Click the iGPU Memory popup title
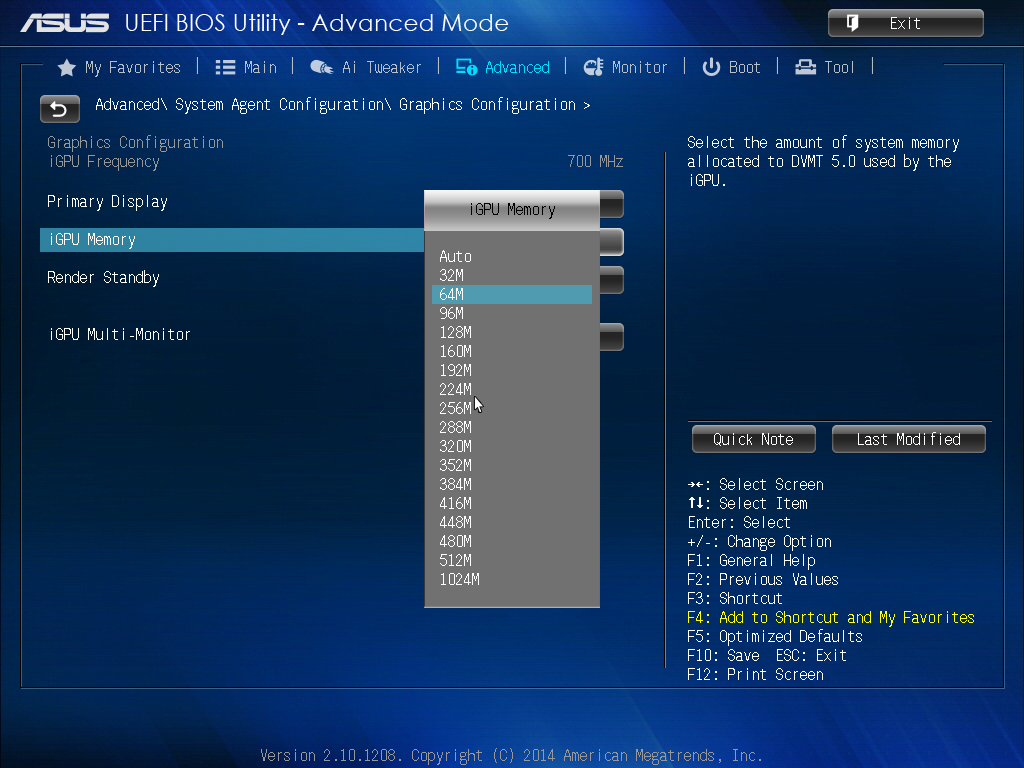Image resolution: width=1024 pixels, height=768 pixels. (x=512, y=210)
